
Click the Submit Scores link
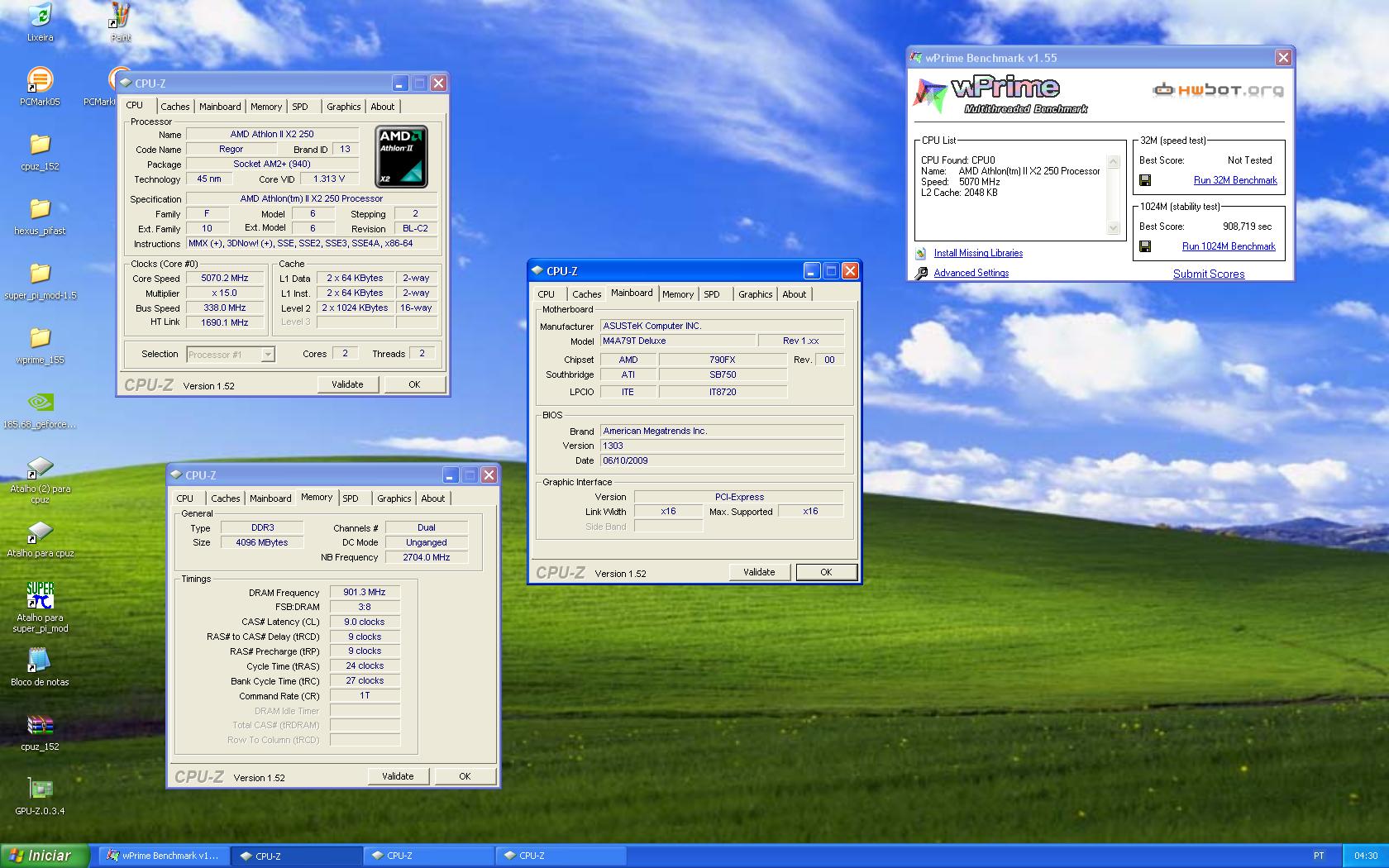tap(1209, 274)
